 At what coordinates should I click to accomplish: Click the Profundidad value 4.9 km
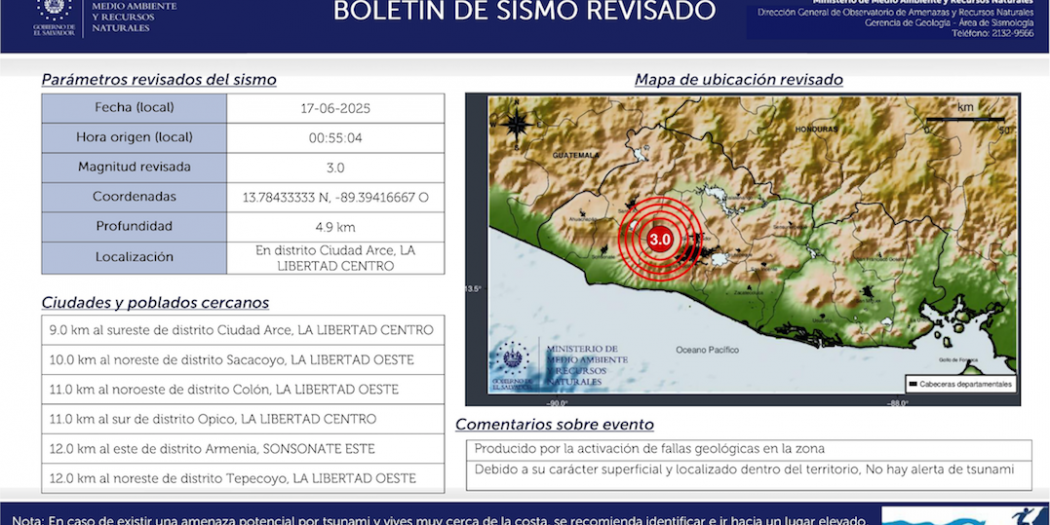tap(335, 227)
